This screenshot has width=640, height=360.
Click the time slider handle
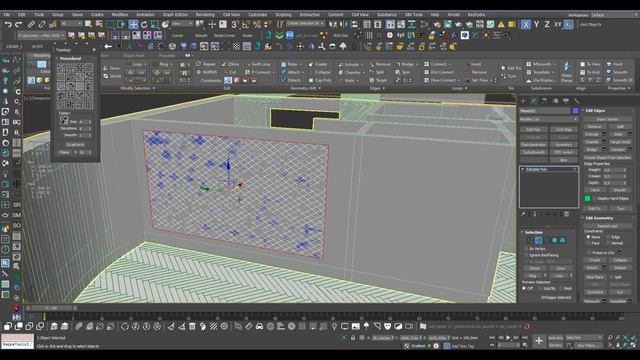pos(51,308)
